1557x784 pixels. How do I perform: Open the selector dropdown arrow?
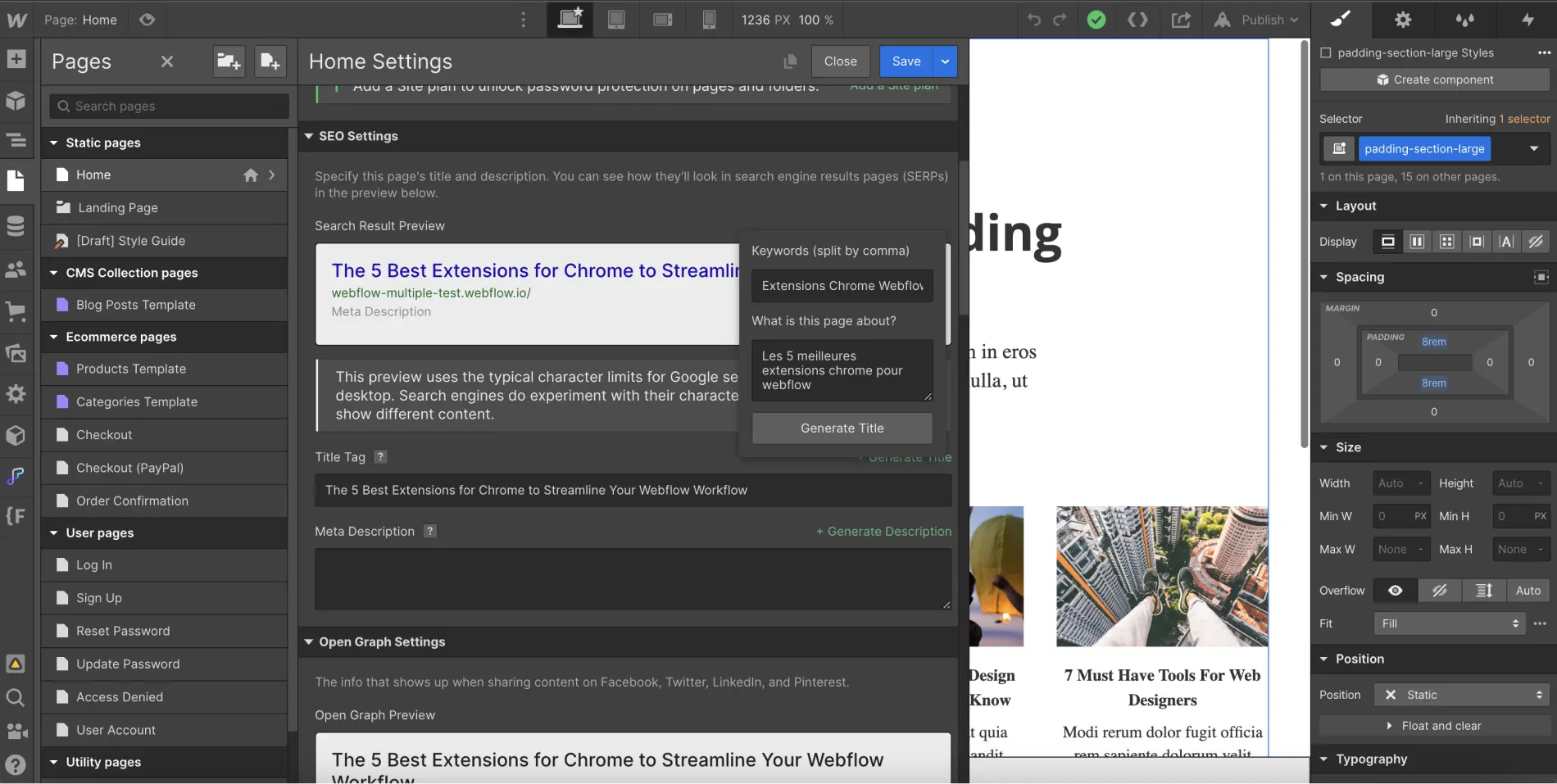[x=1534, y=149]
